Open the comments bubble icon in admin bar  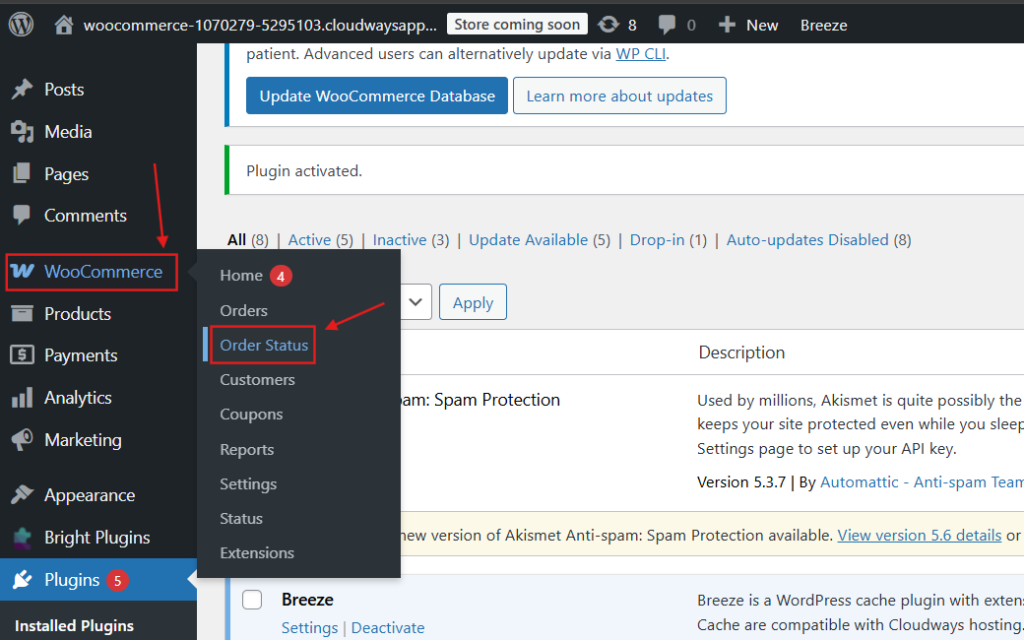667,25
